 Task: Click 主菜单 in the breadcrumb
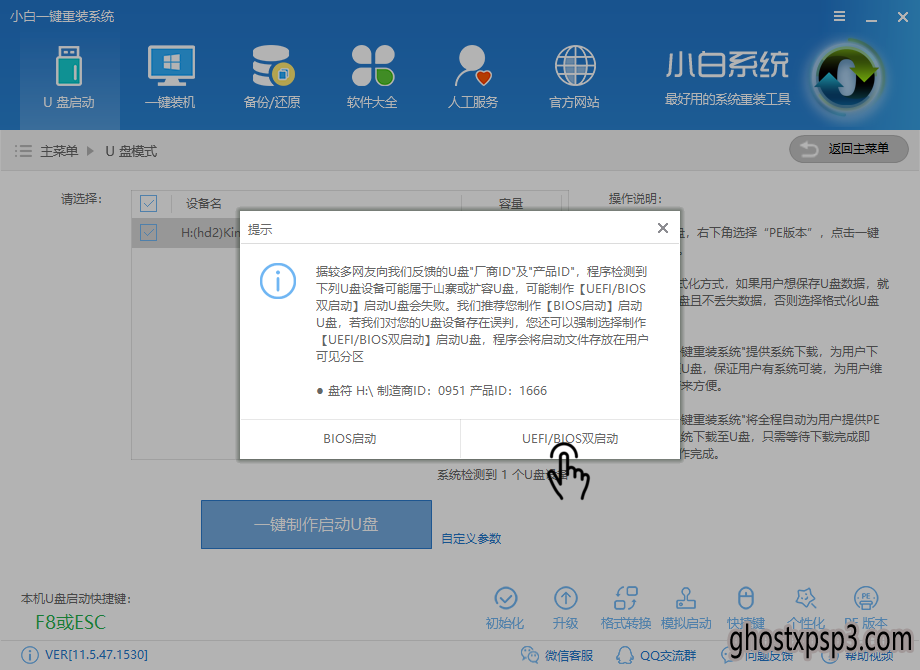pyautogui.click(x=58, y=151)
